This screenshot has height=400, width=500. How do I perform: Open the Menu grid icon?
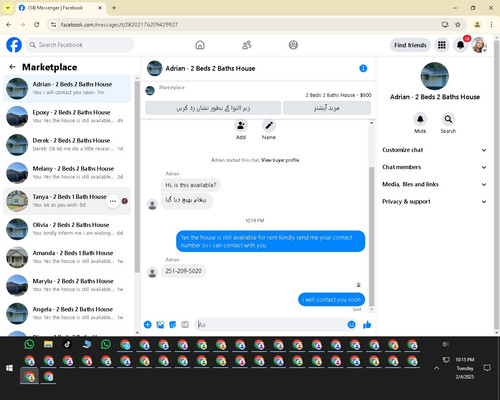tap(442, 45)
